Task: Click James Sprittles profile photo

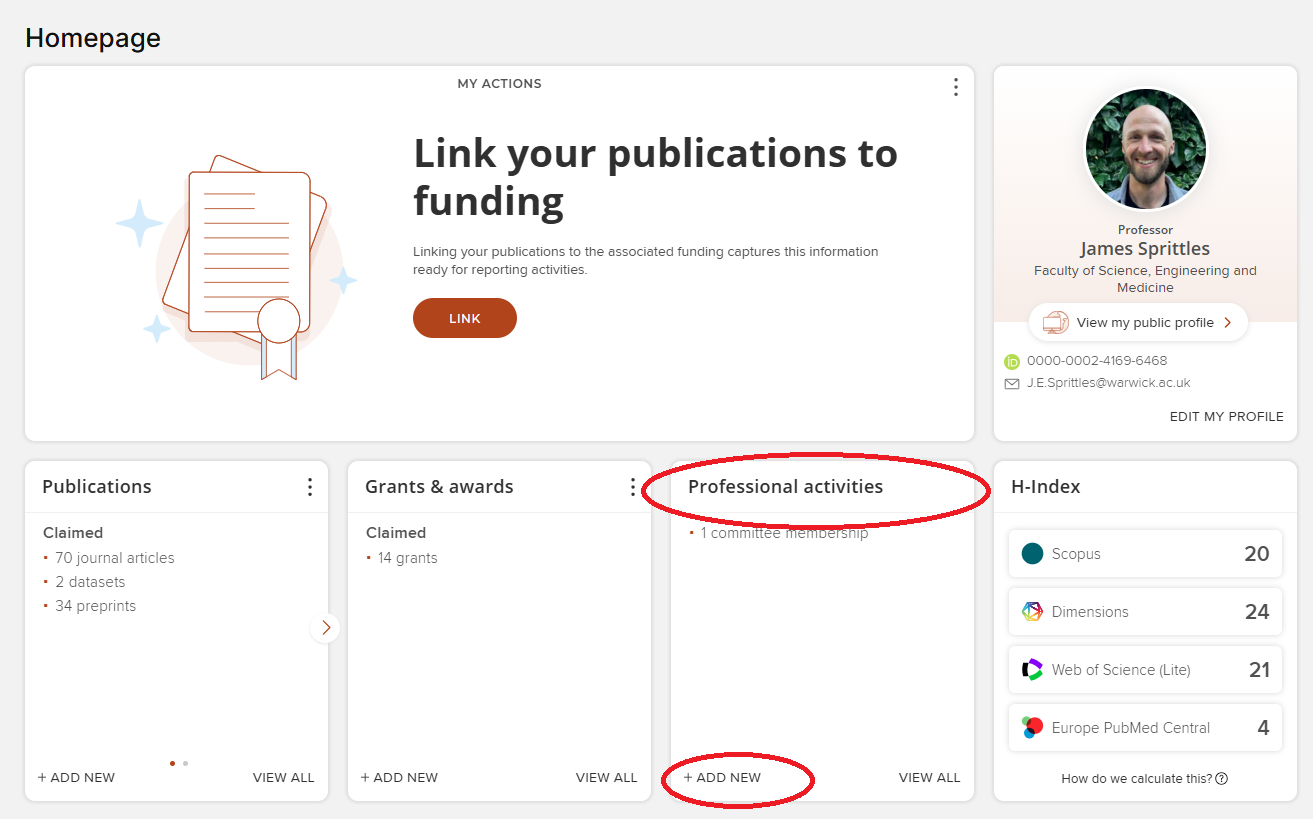Action: (x=1145, y=150)
